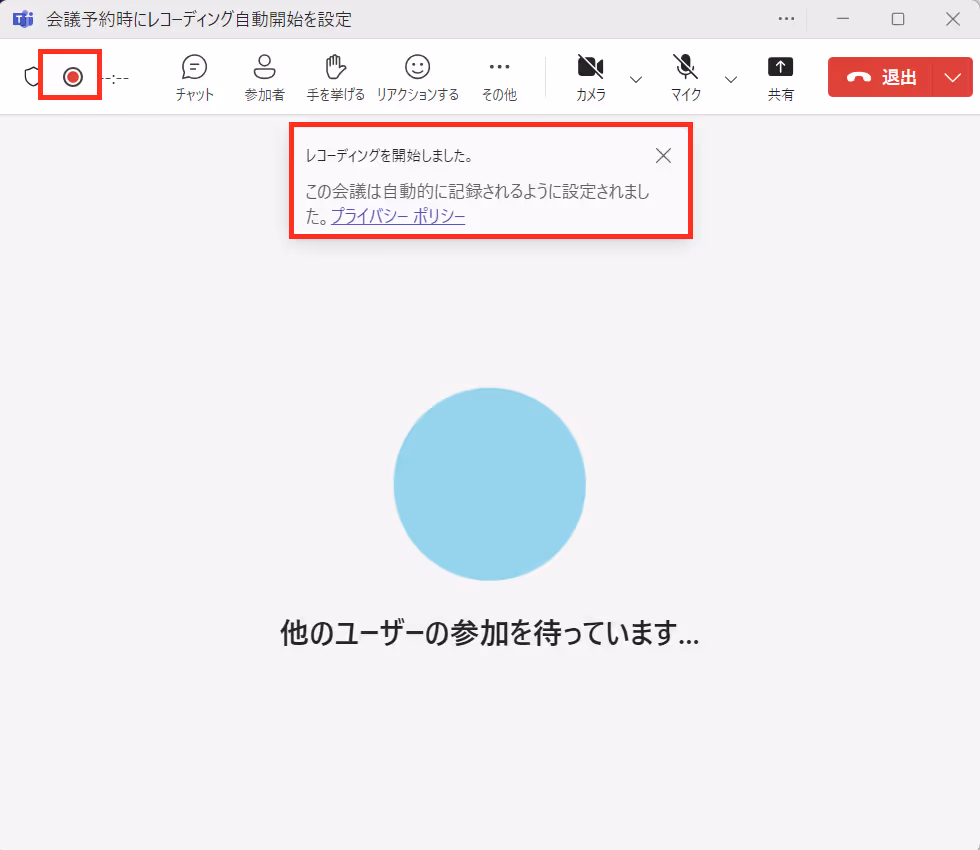Open title bar more options ellipsis
Screen dimensions: 980x850
pos(786,19)
